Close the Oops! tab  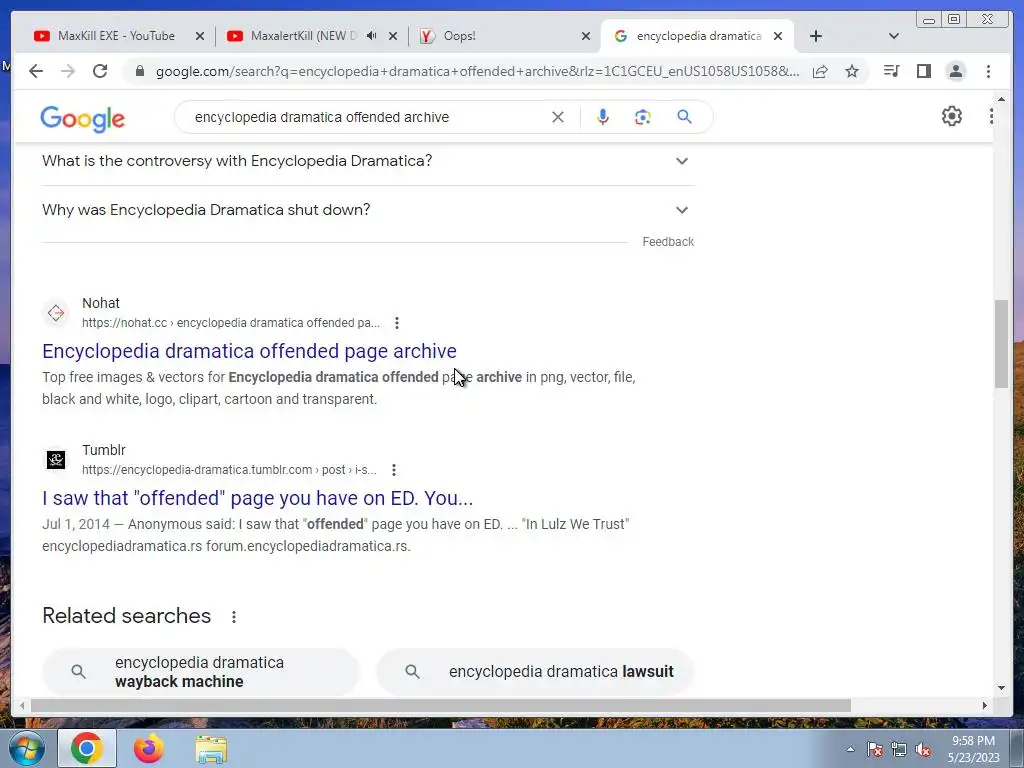(x=586, y=37)
